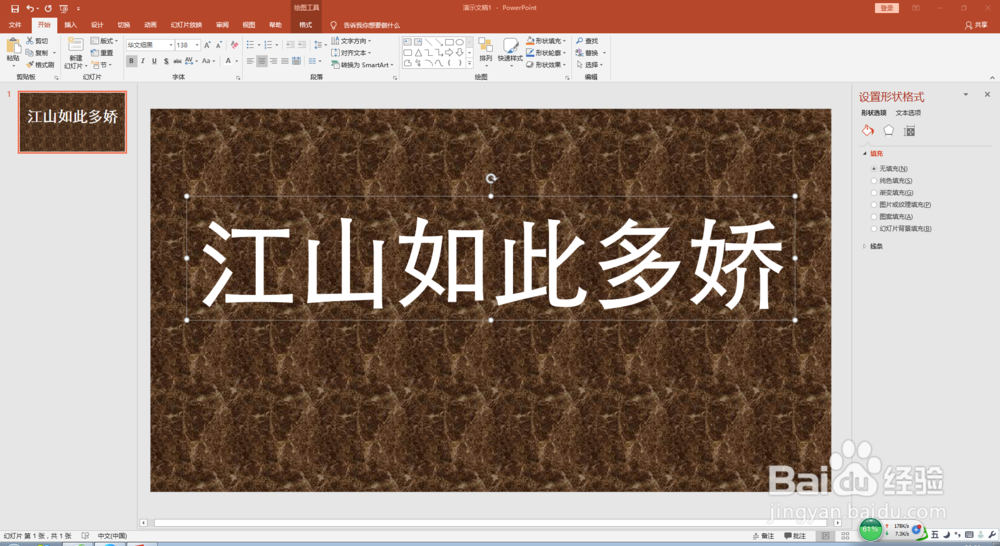Viewport: 1000px width, 546px height.
Task: Toggle Italic formatting
Action: [143, 61]
